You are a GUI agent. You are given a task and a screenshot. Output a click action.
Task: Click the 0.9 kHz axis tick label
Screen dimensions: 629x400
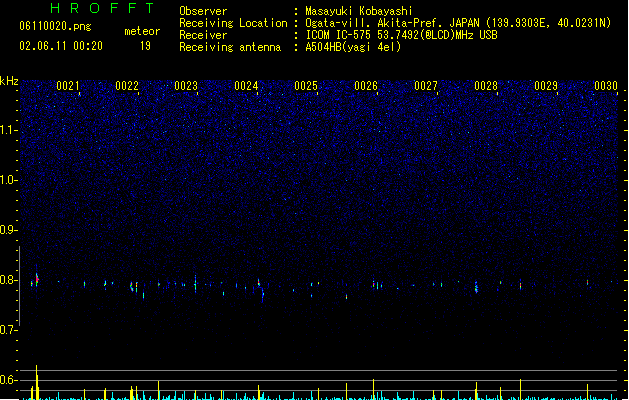tap(8, 230)
